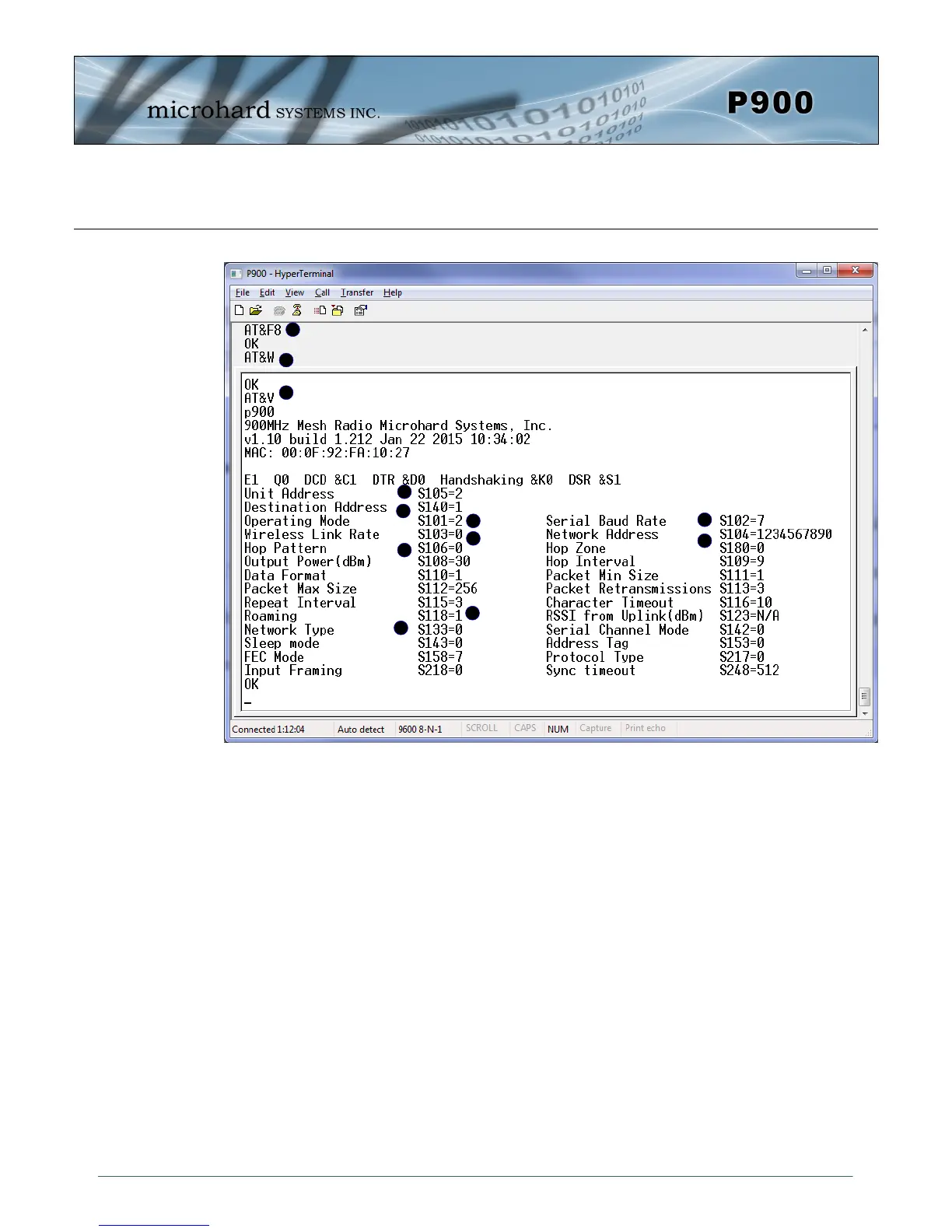Click the NUM status indicator
952x1232 pixels.
coord(558,730)
